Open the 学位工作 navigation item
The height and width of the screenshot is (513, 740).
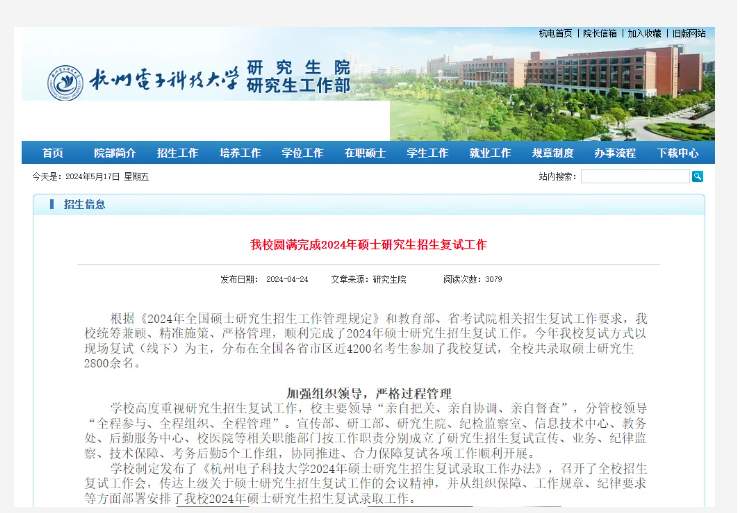pyautogui.click(x=302, y=153)
